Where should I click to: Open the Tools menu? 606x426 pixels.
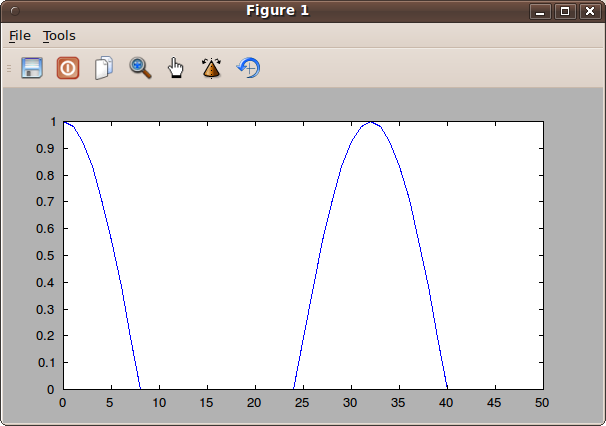pyautogui.click(x=59, y=36)
